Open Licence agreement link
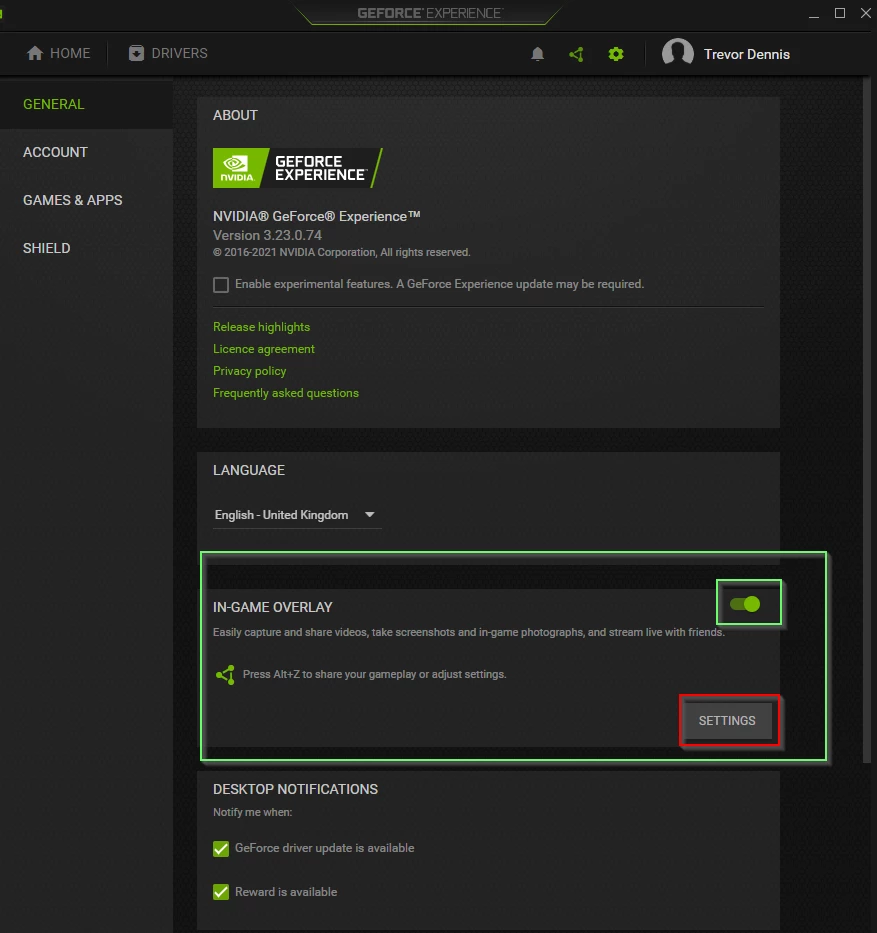The width and height of the screenshot is (877, 933). tap(264, 349)
